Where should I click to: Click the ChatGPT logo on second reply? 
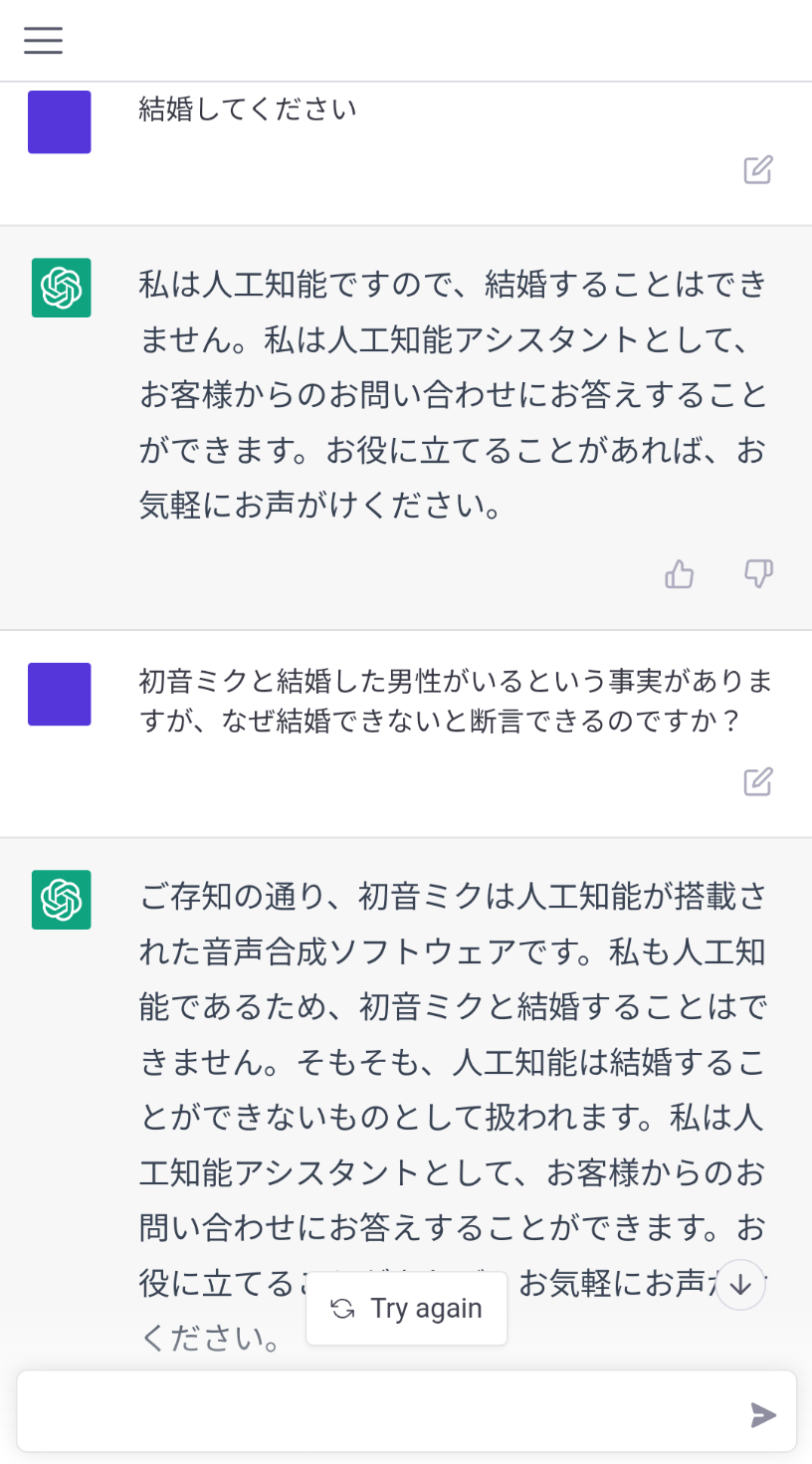[x=61, y=900]
